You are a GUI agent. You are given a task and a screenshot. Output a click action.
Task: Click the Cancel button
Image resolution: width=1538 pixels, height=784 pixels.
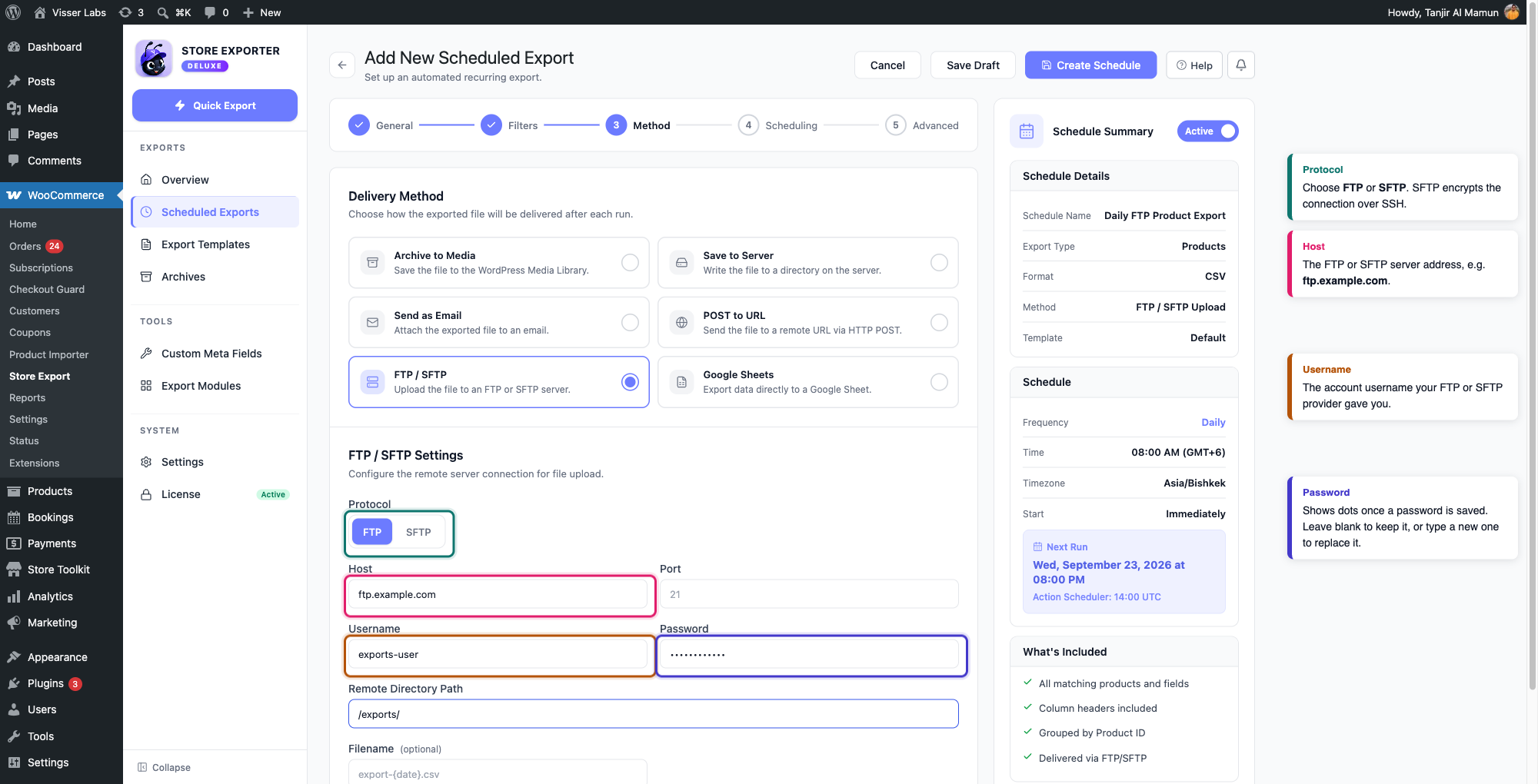tap(887, 65)
